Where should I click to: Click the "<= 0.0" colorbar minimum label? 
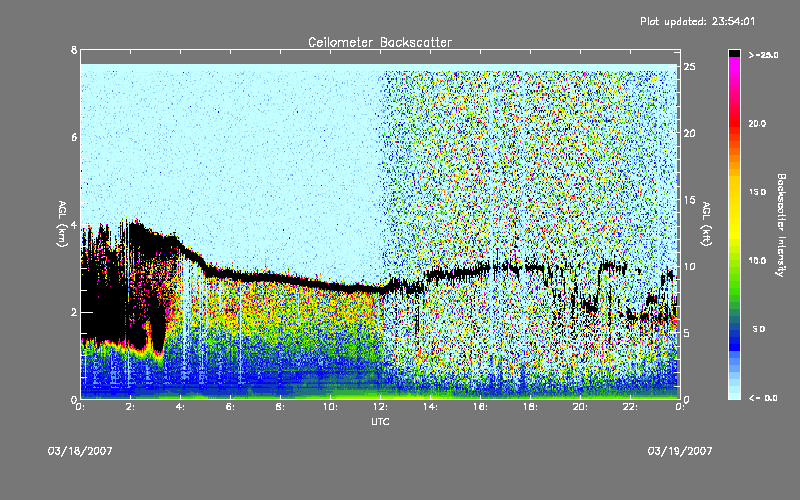763,398
